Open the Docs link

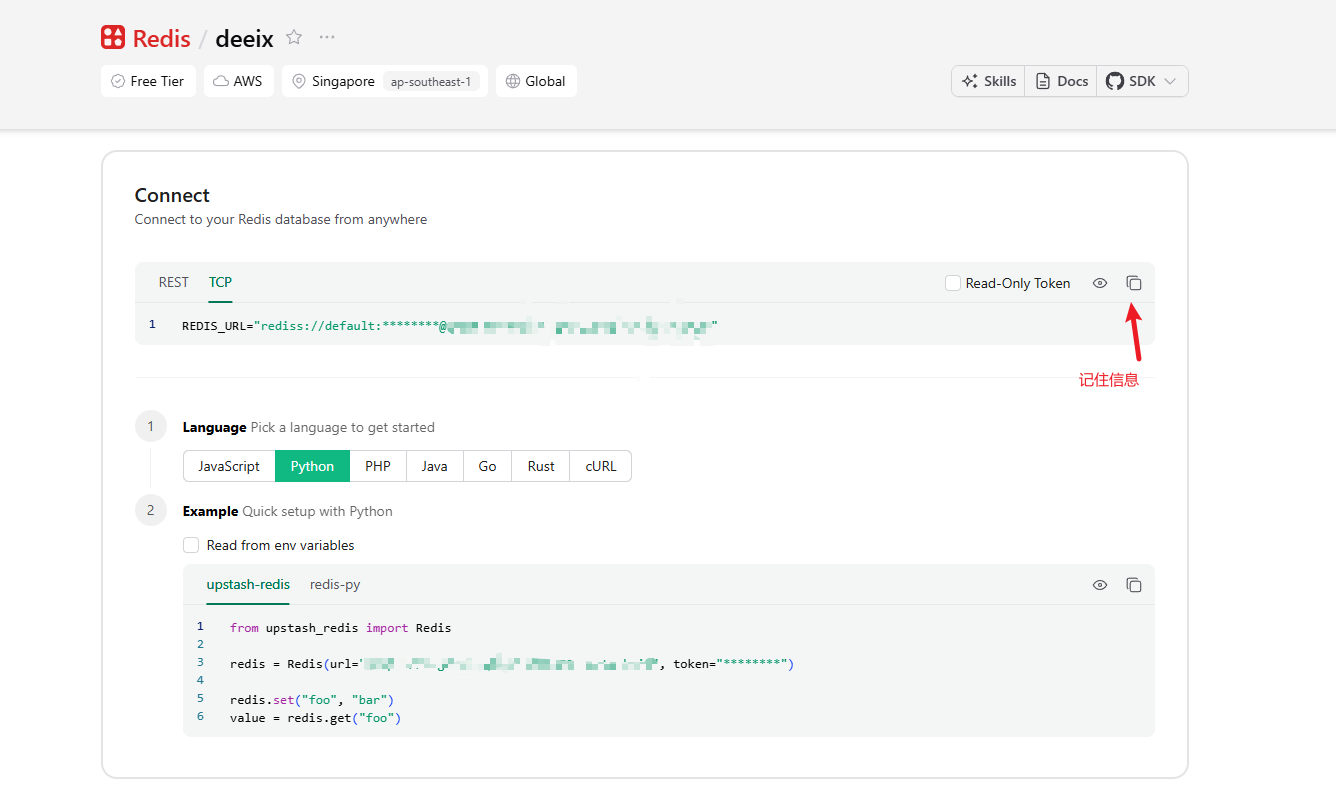point(1061,81)
